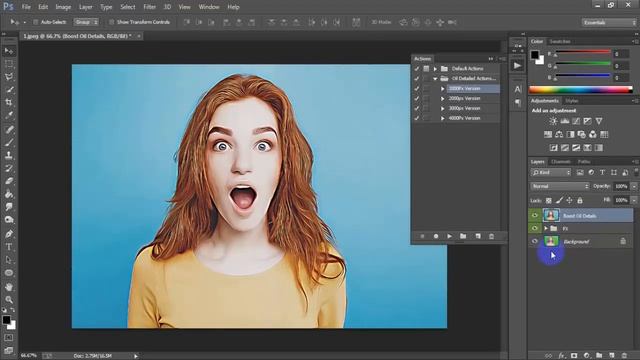Screen dimensions: 640x360
Task: Select the Horizontal Type tool
Action: [9, 247]
